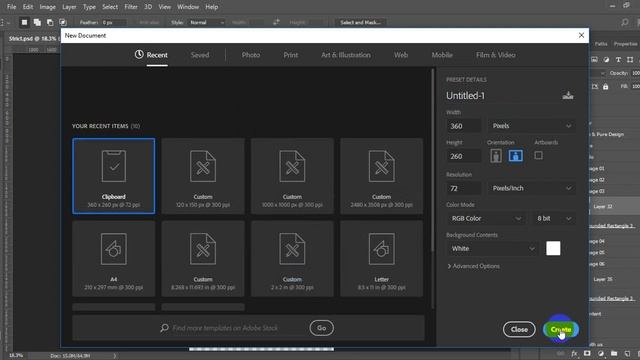Select landscape orientation icon
The width and height of the screenshot is (640, 360).
point(516,156)
